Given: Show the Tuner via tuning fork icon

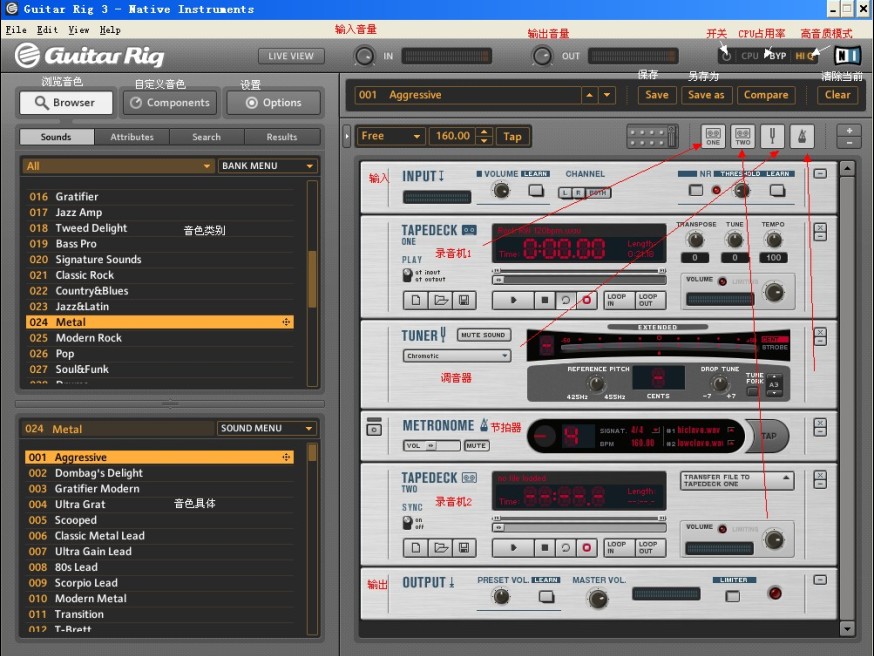Looking at the screenshot, I should tap(772, 136).
